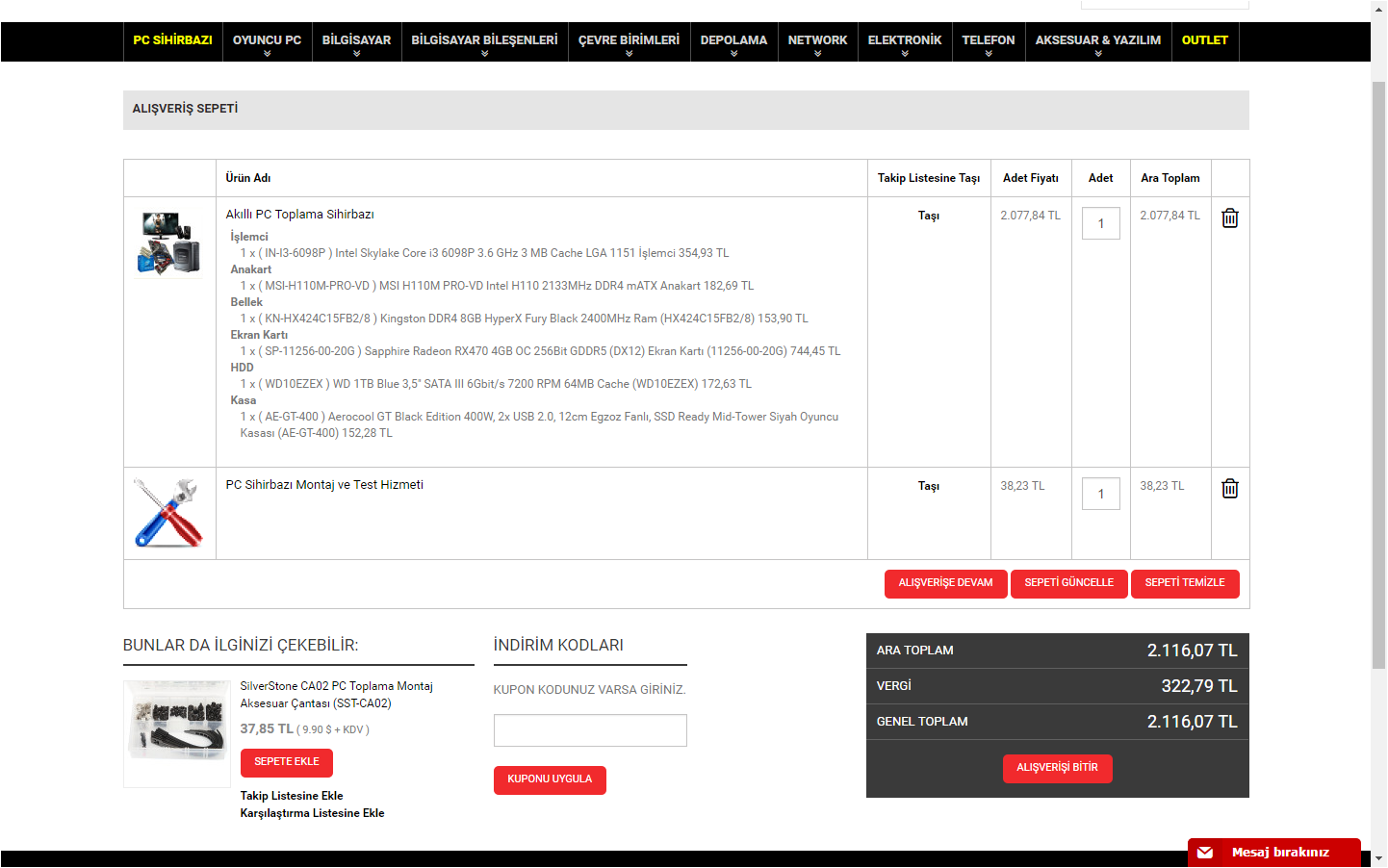
Task: Click the scrollbar down arrow
Action: point(1378,857)
